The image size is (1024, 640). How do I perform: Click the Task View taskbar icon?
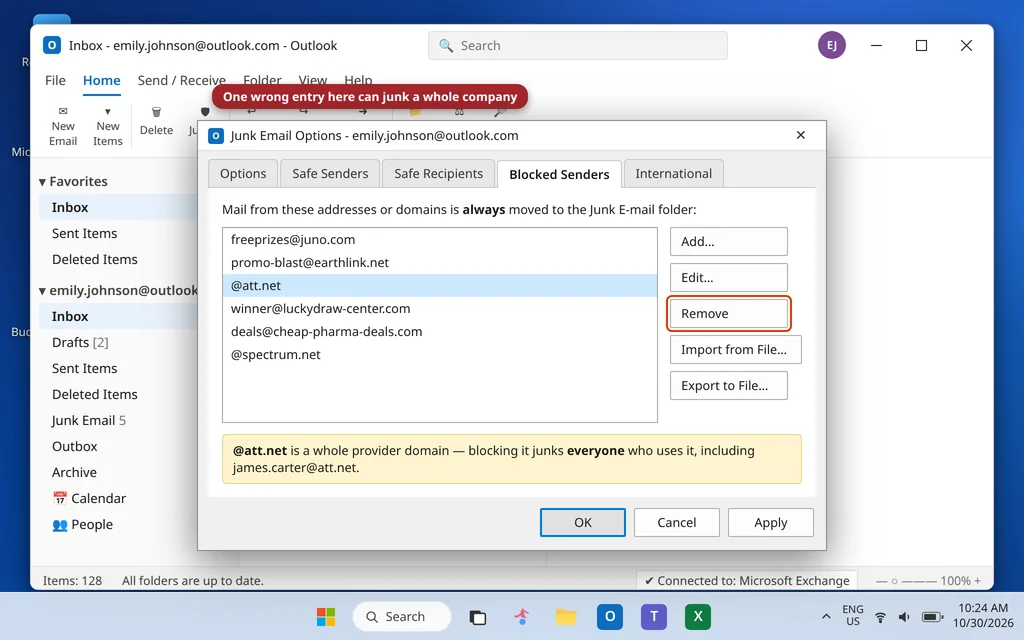tap(478, 616)
